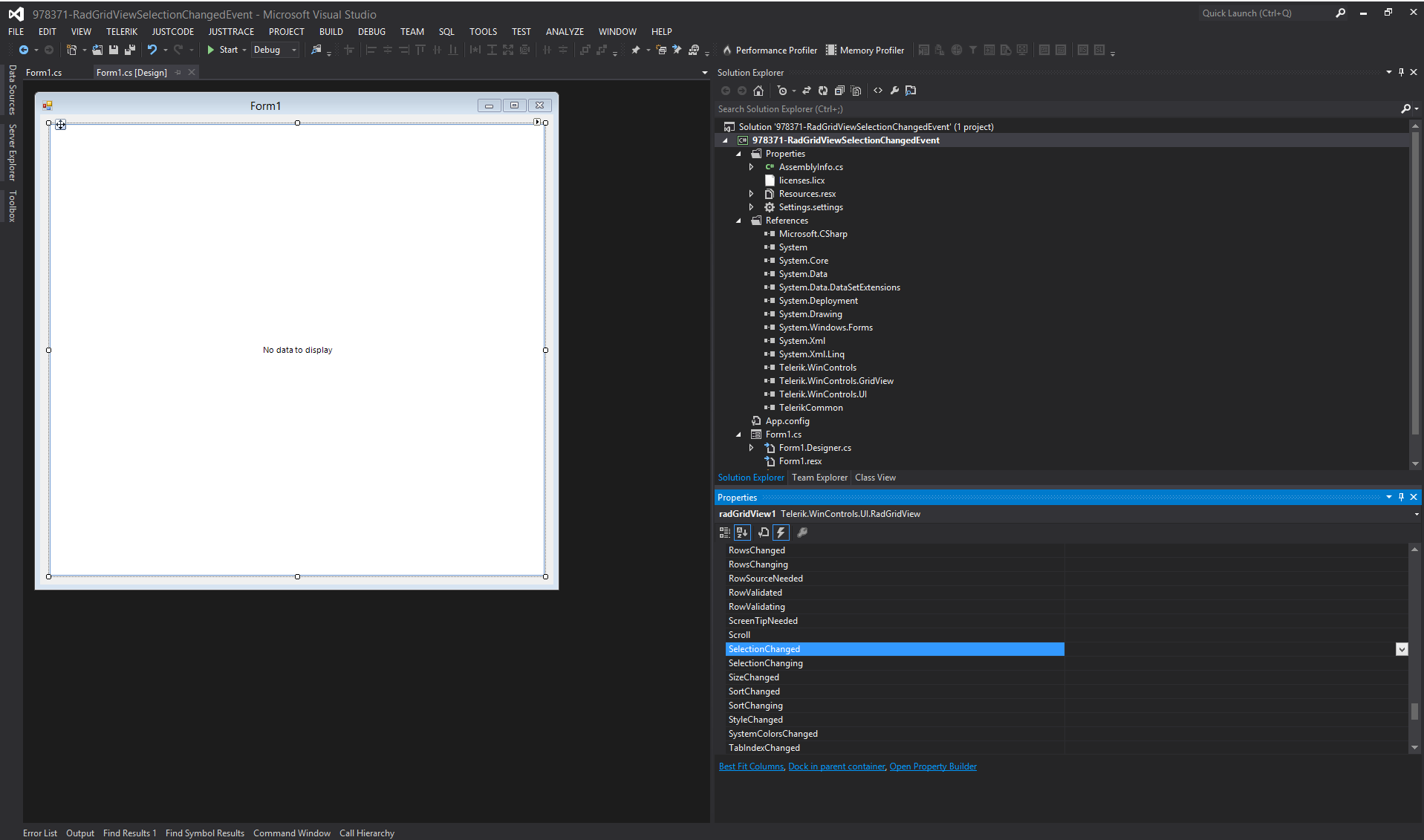Open the RadGridView smart tag arrow
The image size is (1424, 840).
[x=537, y=122]
